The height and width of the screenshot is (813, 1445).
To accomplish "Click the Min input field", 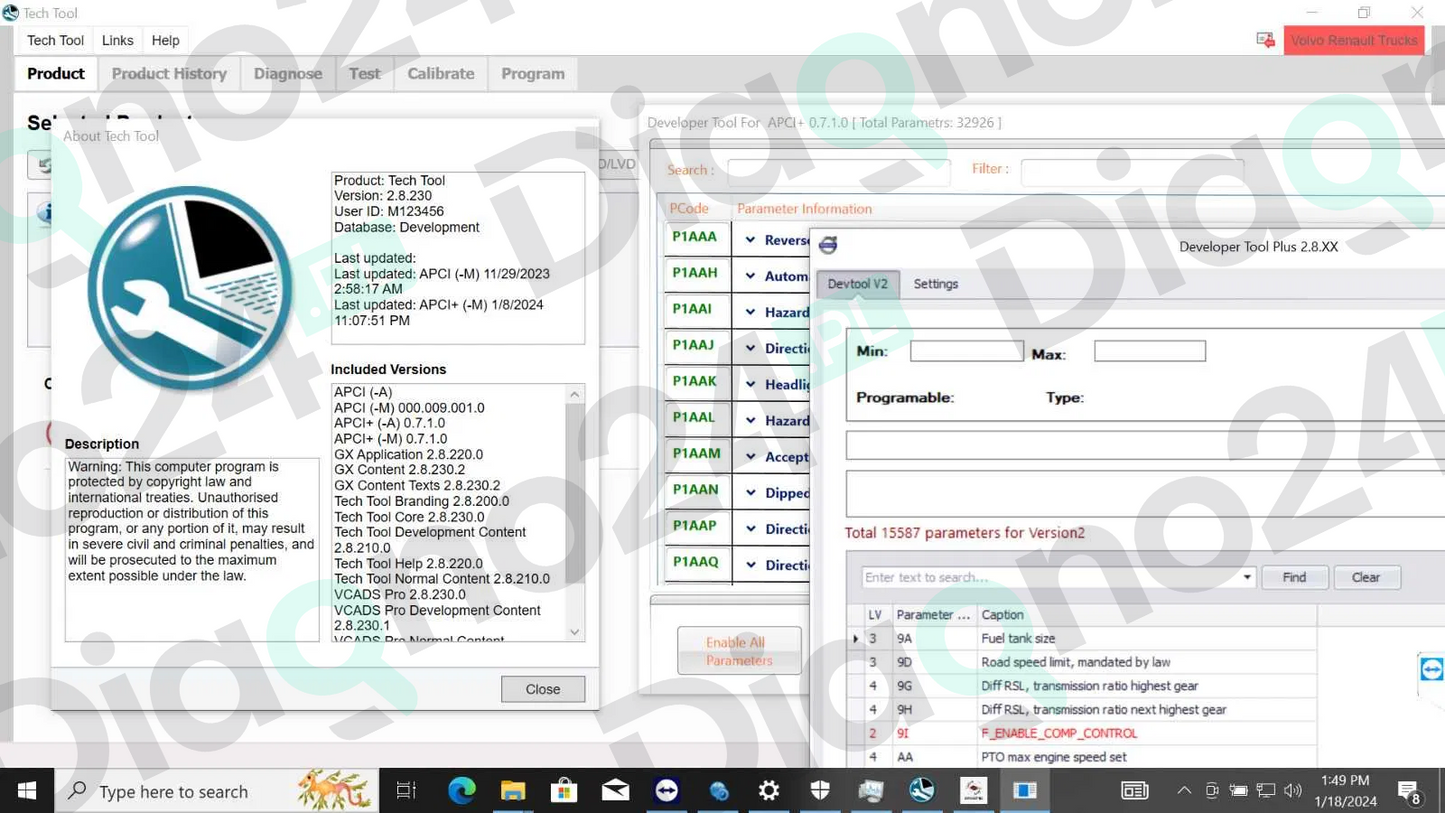I will (965, 350).
